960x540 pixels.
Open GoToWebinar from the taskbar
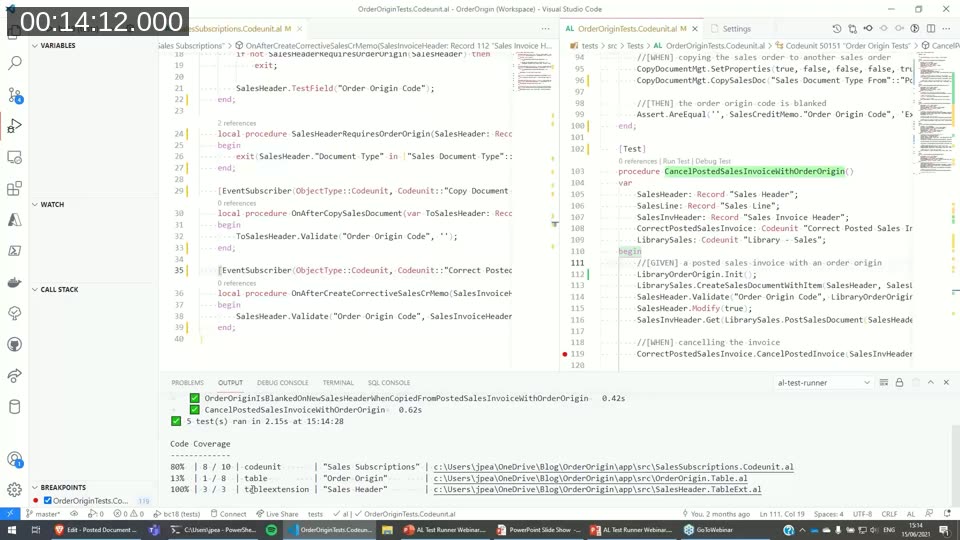pyautogui.click(x=709, y=530)
